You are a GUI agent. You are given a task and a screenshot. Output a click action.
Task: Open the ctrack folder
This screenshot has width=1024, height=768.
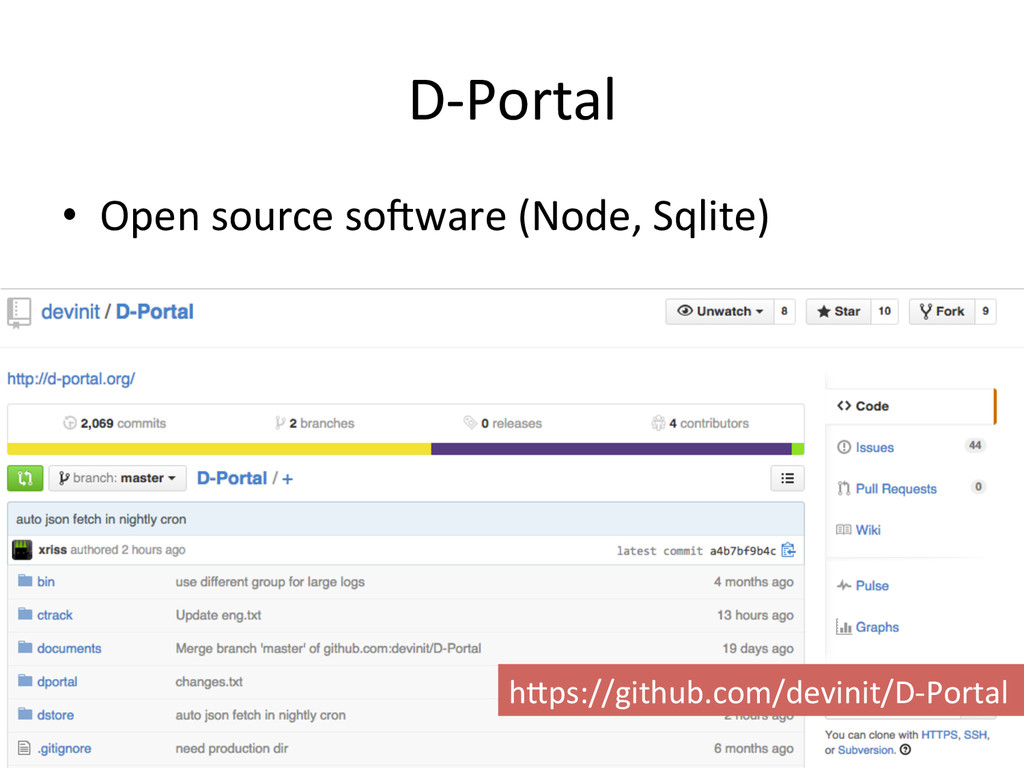(55, 615)
